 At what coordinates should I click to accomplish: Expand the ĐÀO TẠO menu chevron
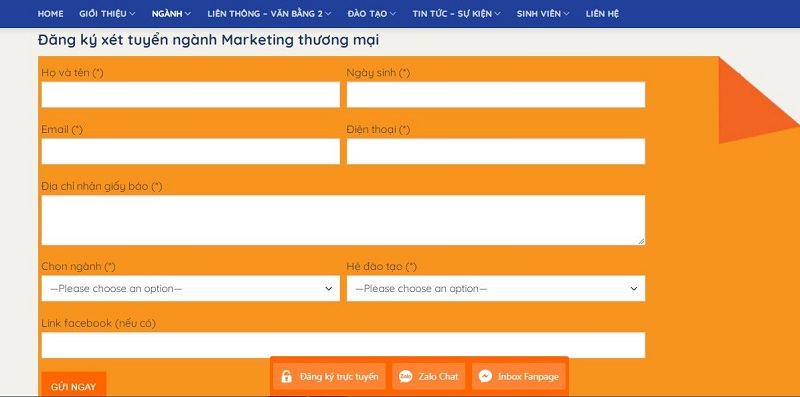coord(392,14)
